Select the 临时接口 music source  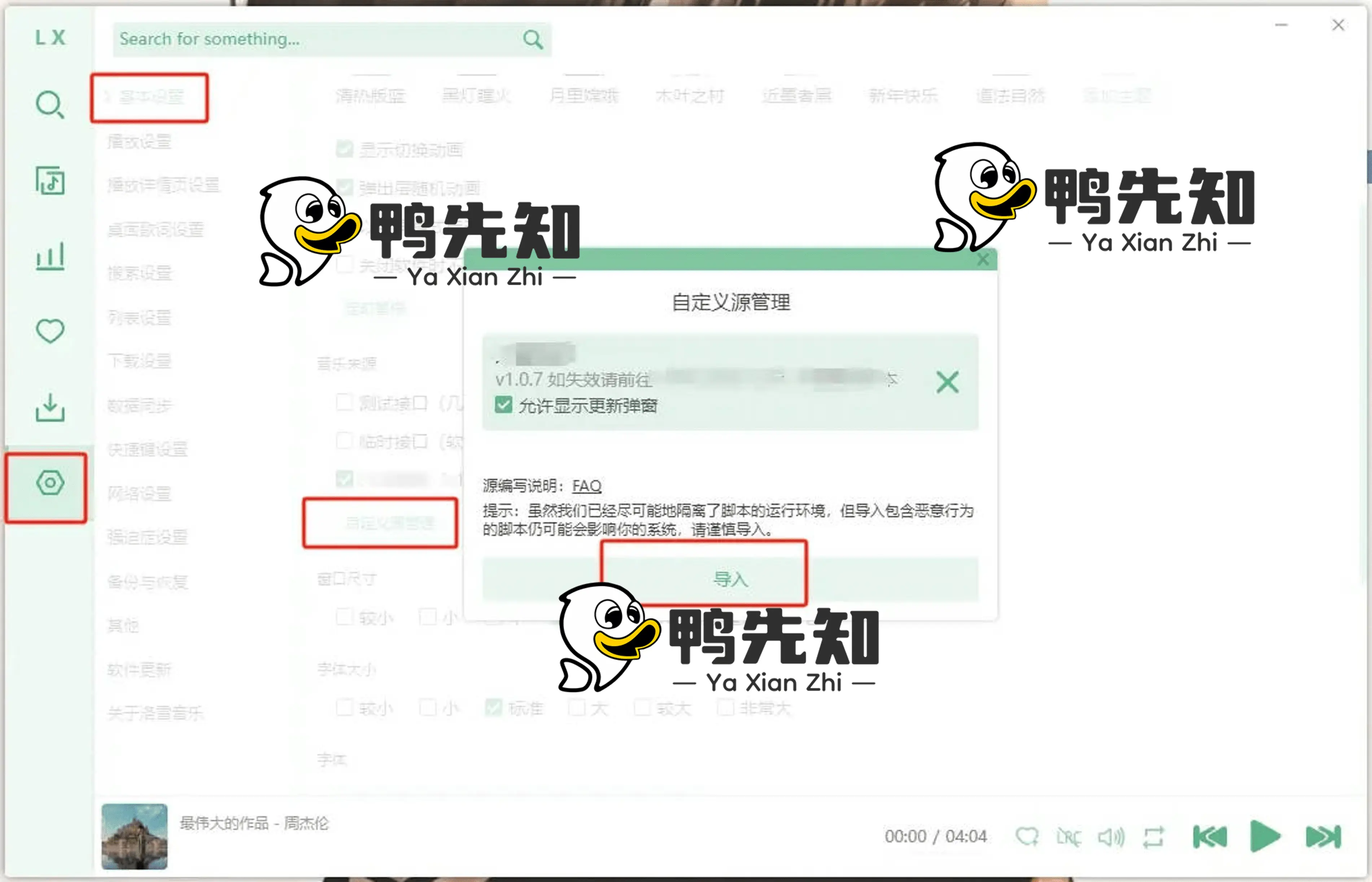(344, 441)
